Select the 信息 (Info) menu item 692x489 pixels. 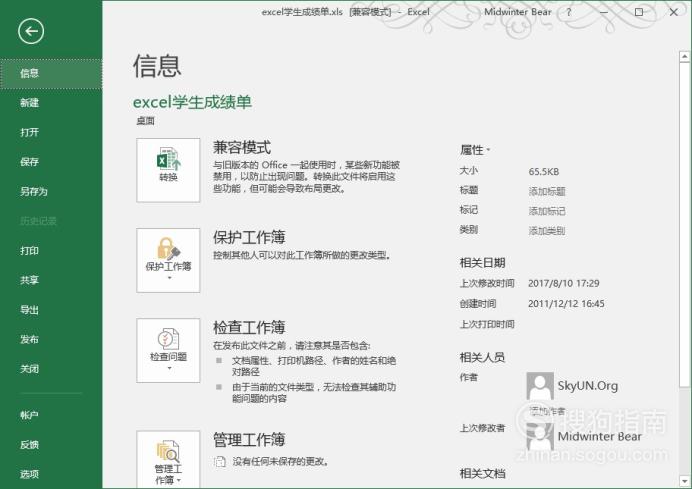(x=51, y=73)
